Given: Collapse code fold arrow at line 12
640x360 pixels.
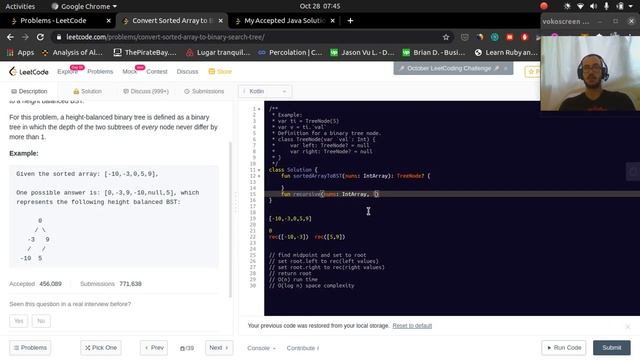Looking at the screenshot, I should point(259,176).
